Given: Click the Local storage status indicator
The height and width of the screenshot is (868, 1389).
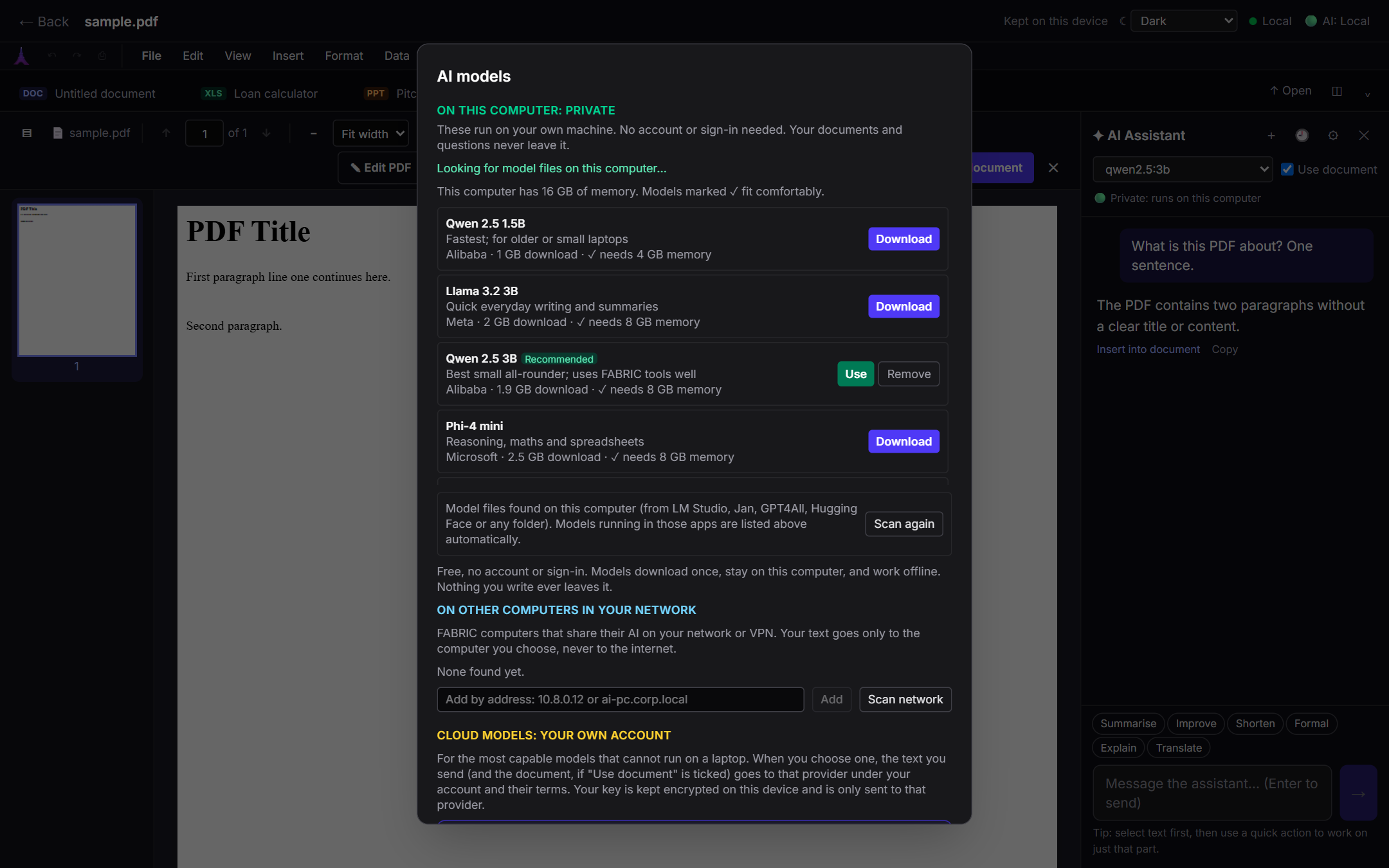Looking at the screenshot, I should point(1270,21).
